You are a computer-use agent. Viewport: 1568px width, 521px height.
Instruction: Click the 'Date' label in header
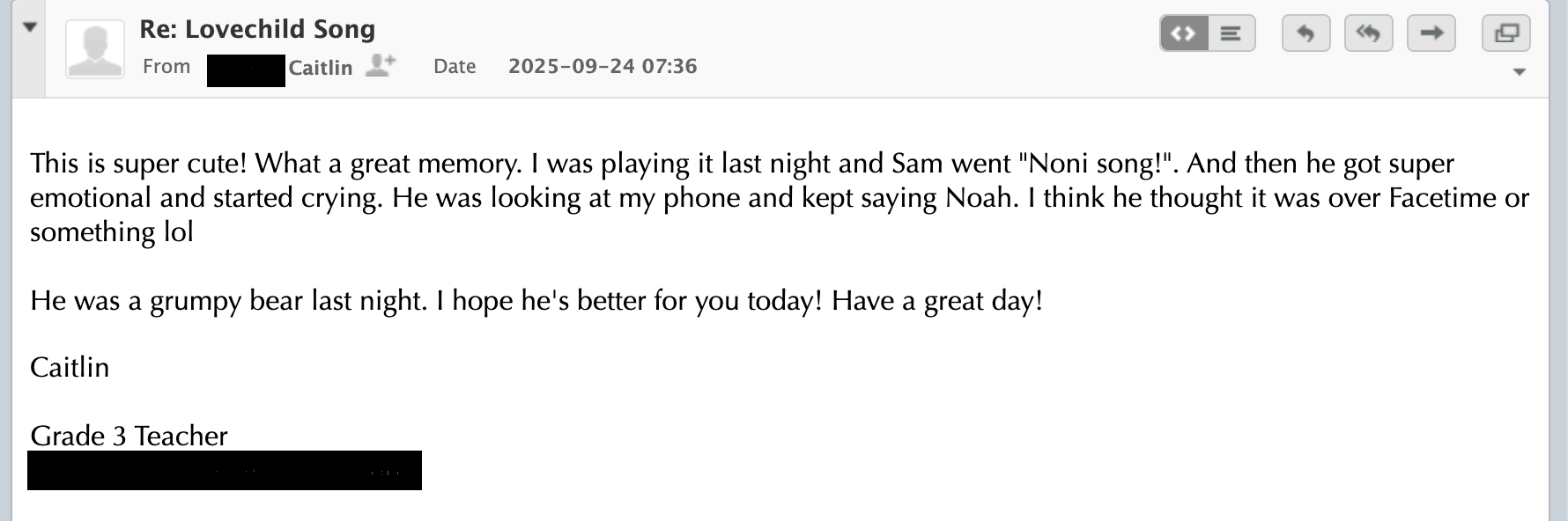pos(455,66)
